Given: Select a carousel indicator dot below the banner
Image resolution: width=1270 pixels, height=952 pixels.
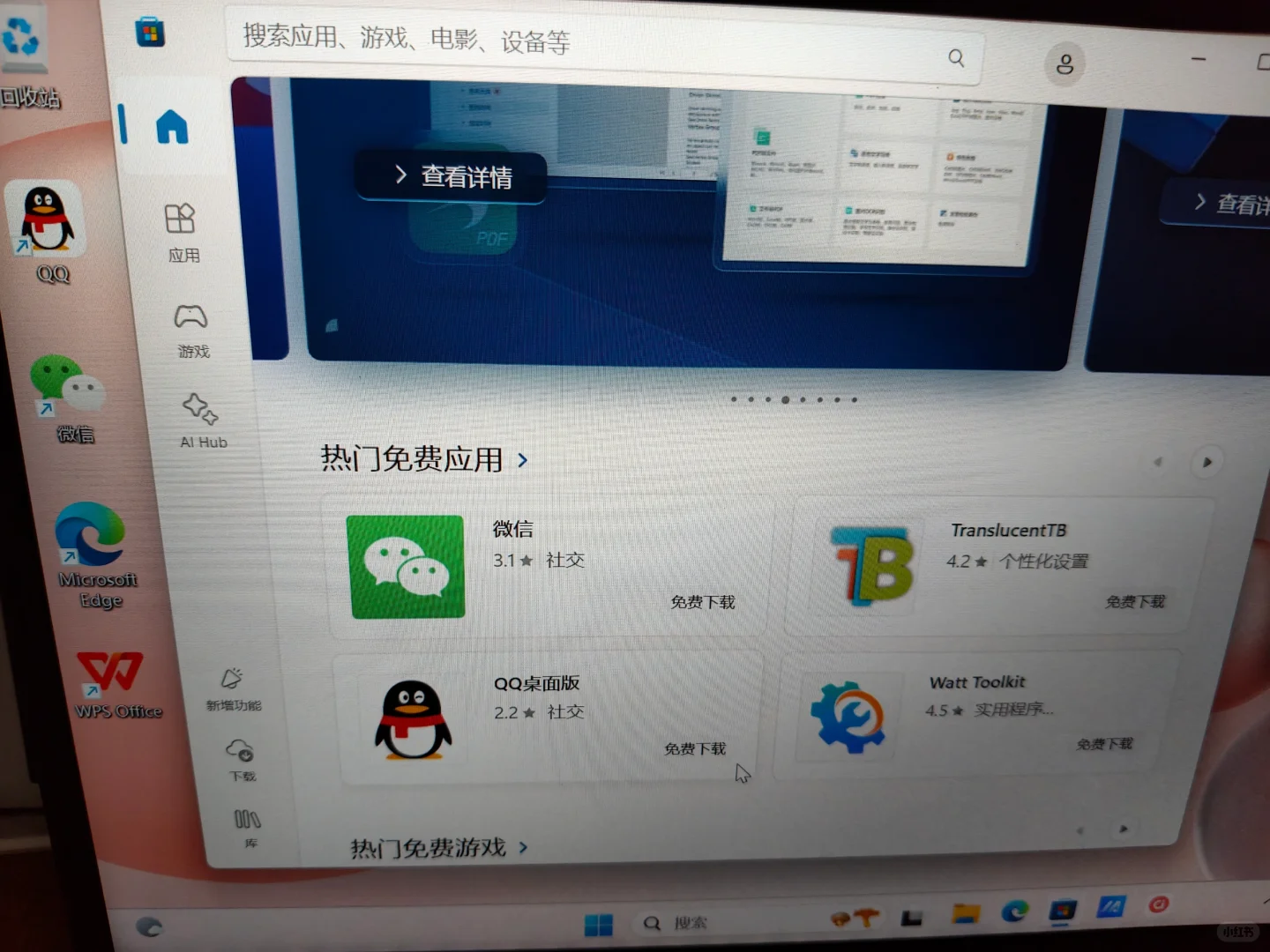Looking at the screenshot, I should [x=785, y=399].
